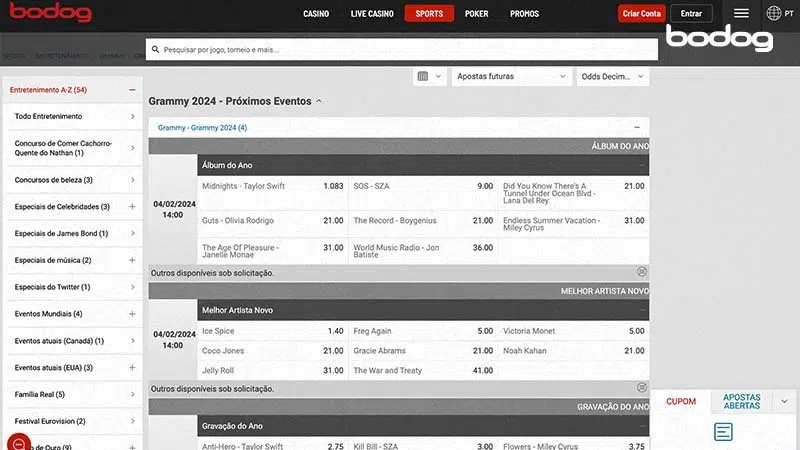Viewport: 800px width, 450px height.
Task: Collapse the Entretenimento A-Z sidebar section
Action: (x=132, y=90)
